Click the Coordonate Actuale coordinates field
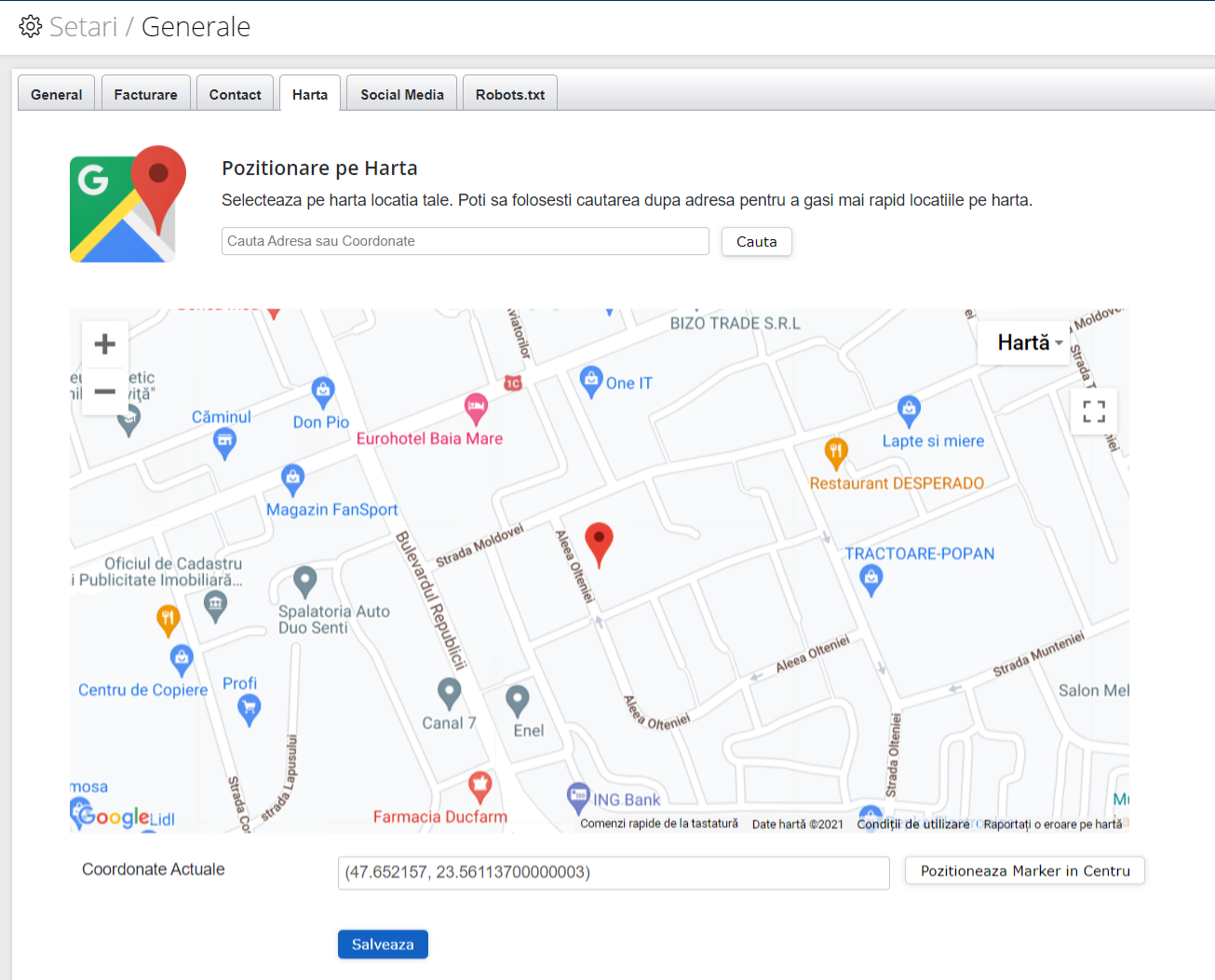This screenshot has height=980, width=1215. [614, 872]
